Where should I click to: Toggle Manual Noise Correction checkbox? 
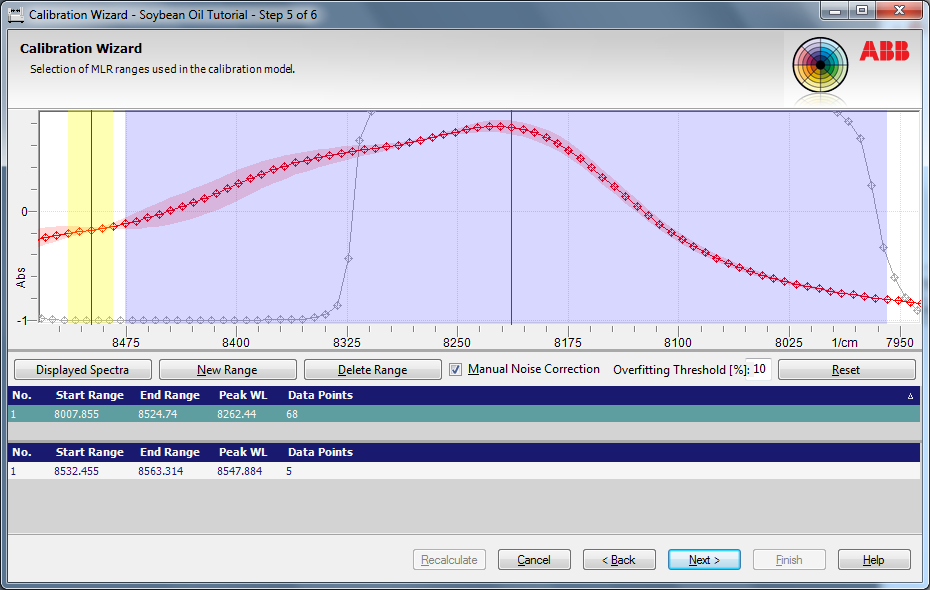(456, 369)
